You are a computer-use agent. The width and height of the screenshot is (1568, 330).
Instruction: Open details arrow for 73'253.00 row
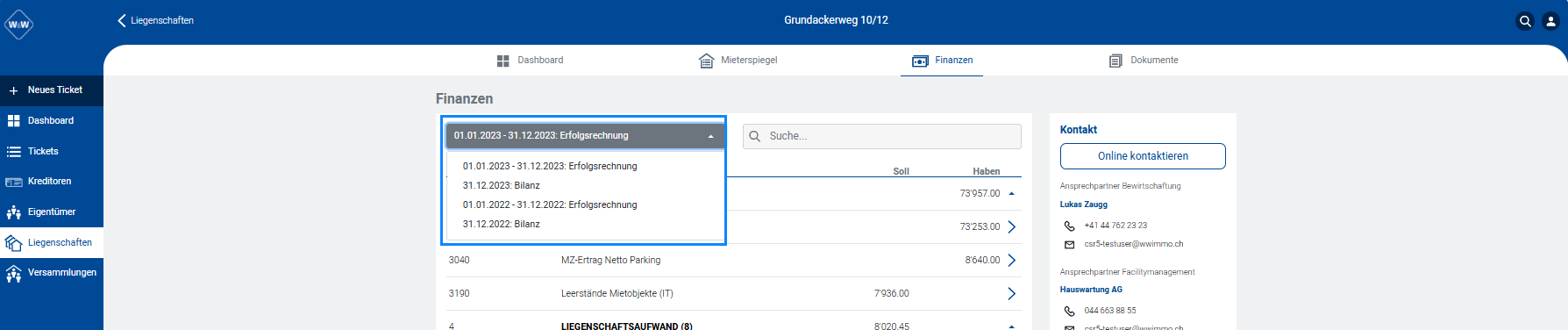click(1011, 227)
